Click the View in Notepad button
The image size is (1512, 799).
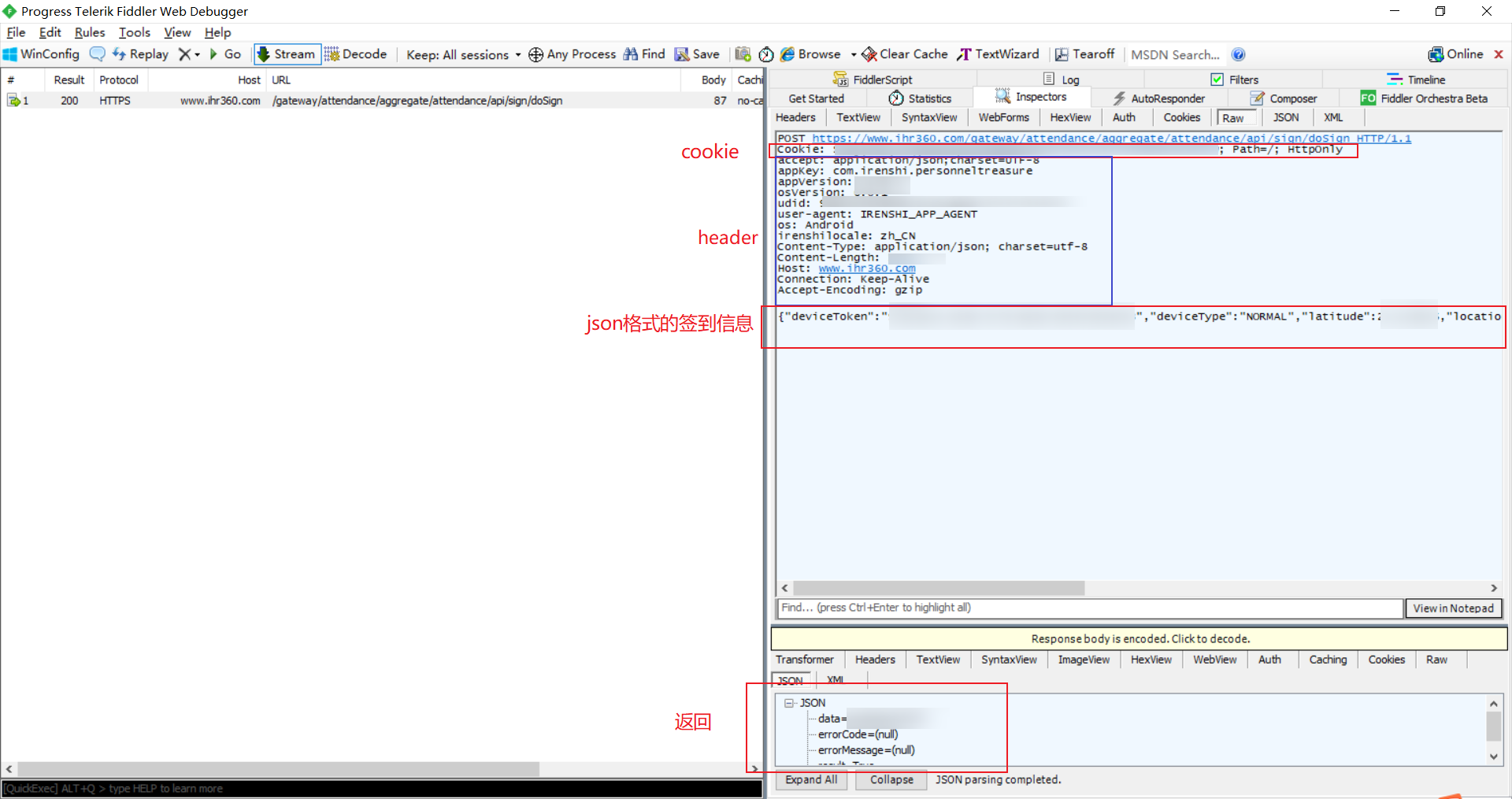(x=1453, y=608)
